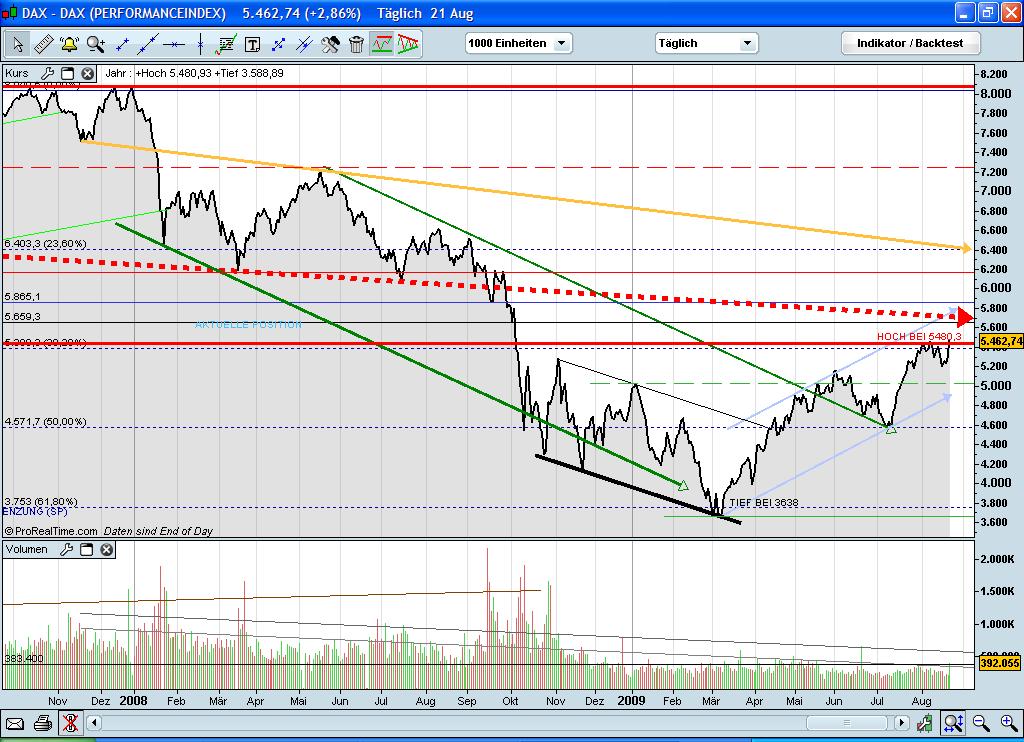Open the Kurs panel settings wrench
The width and height of the screenshot is (1024, 742).
click(x=46, y=73)
